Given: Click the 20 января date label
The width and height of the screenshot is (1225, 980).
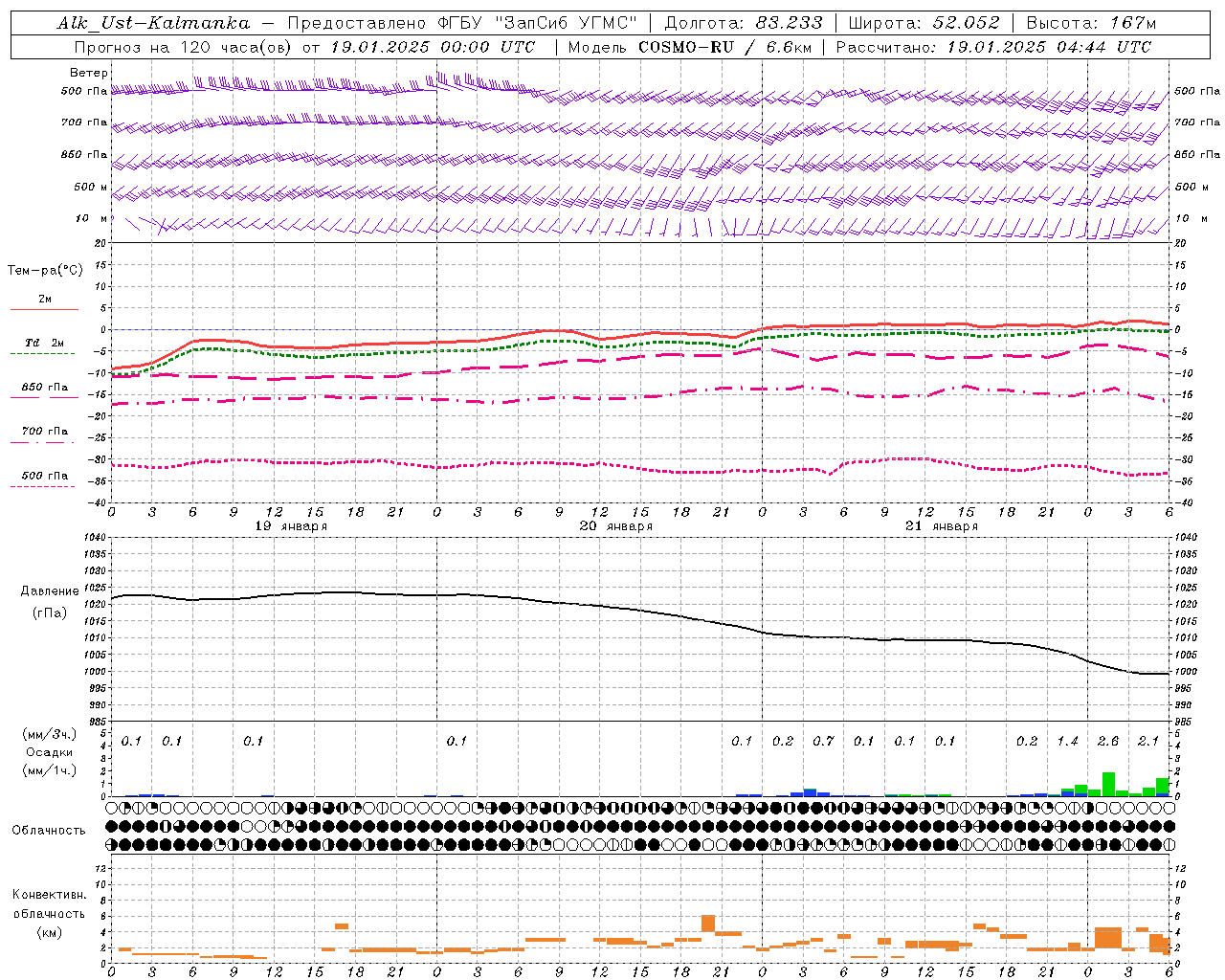Looking at the screenshot, I should tap(616, 526).
